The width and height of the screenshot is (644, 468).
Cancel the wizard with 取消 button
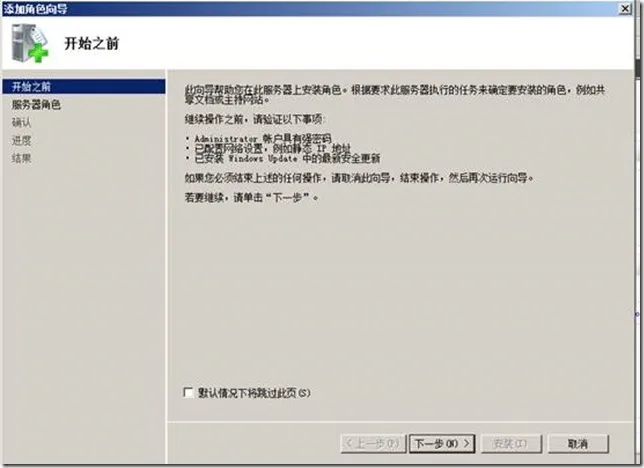pyautogui.click(x=578, y=444)
